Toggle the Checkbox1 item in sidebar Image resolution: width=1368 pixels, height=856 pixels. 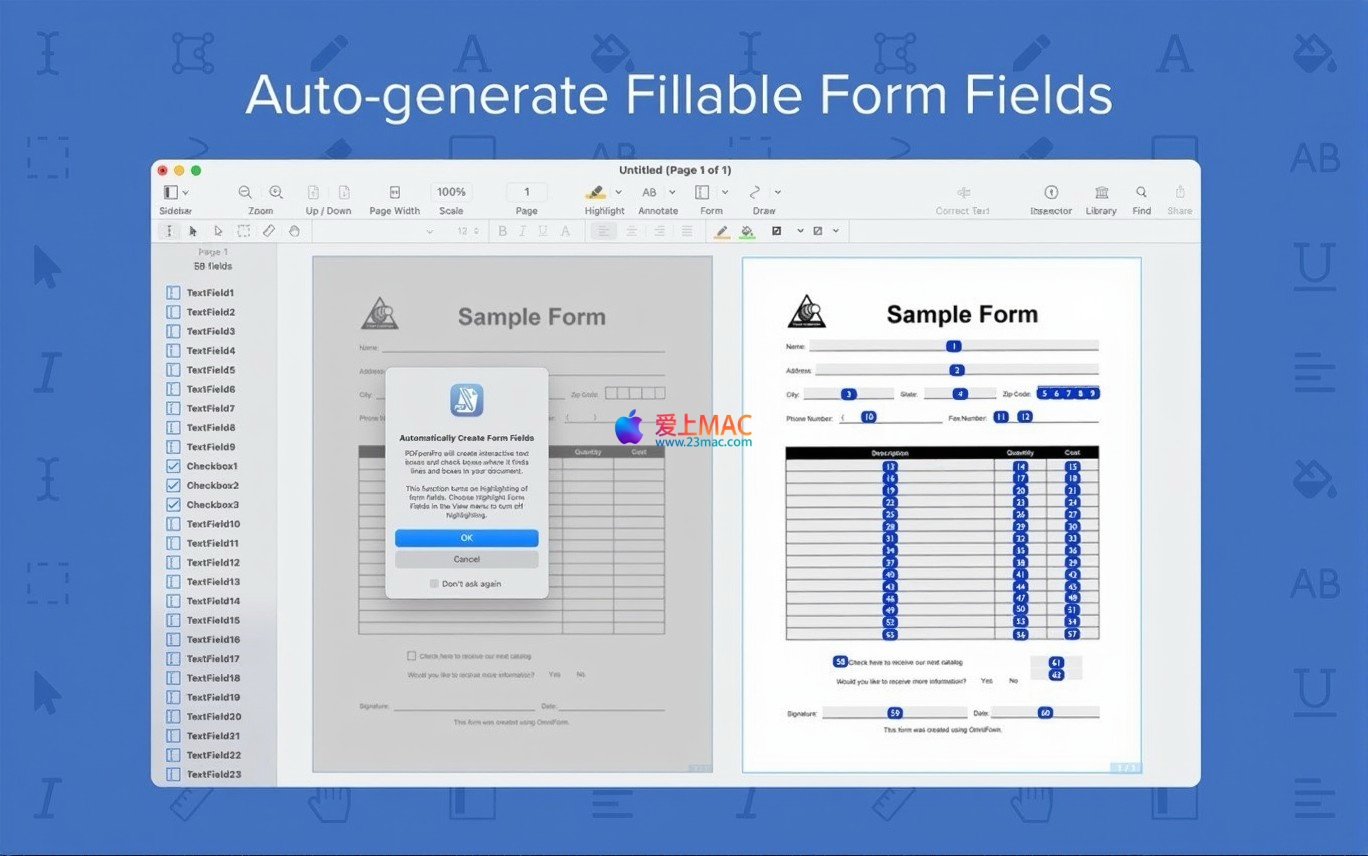173,466
